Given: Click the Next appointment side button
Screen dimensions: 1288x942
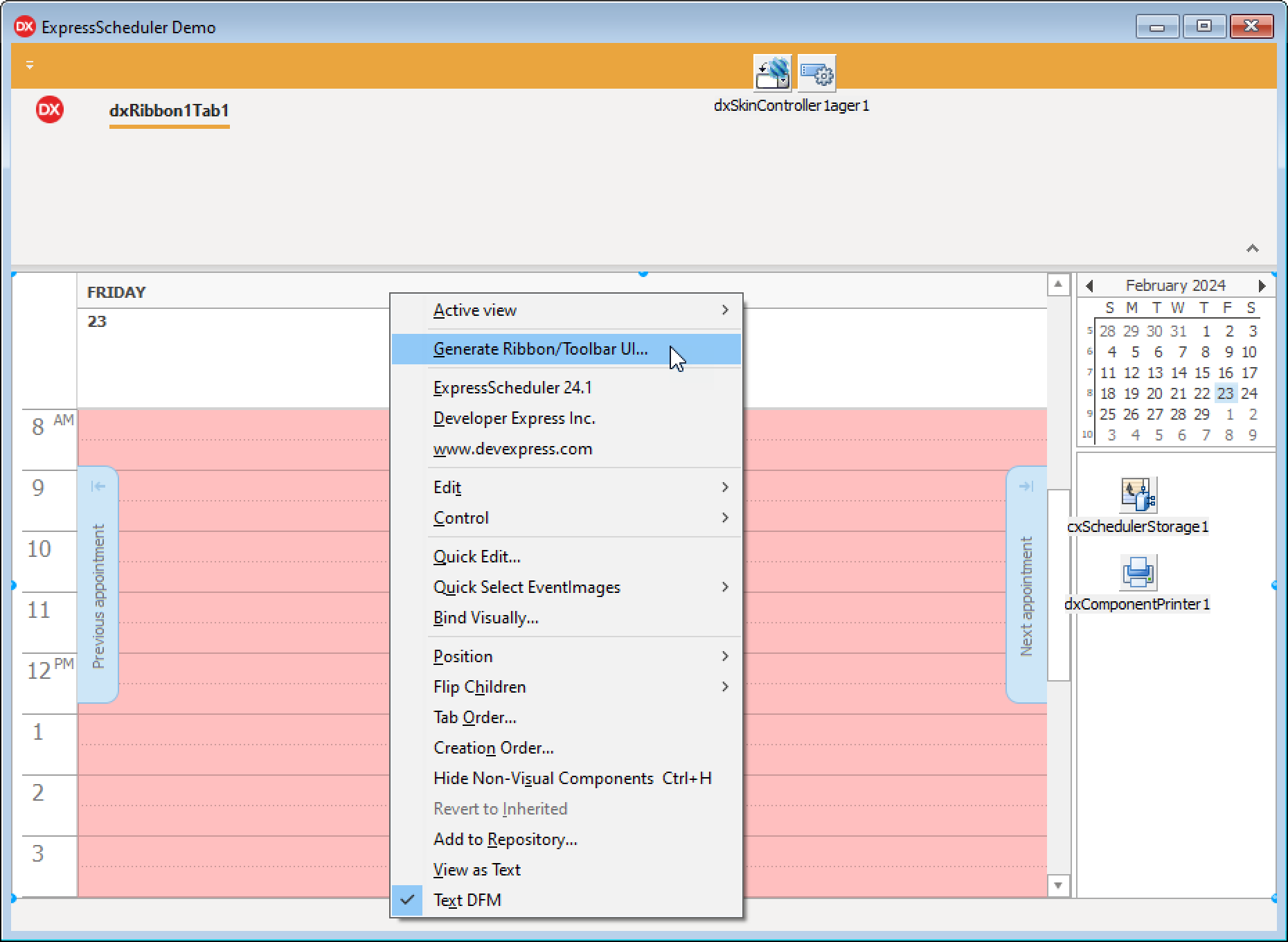Looking at the screenshot, I should [x=1026, y=585].
